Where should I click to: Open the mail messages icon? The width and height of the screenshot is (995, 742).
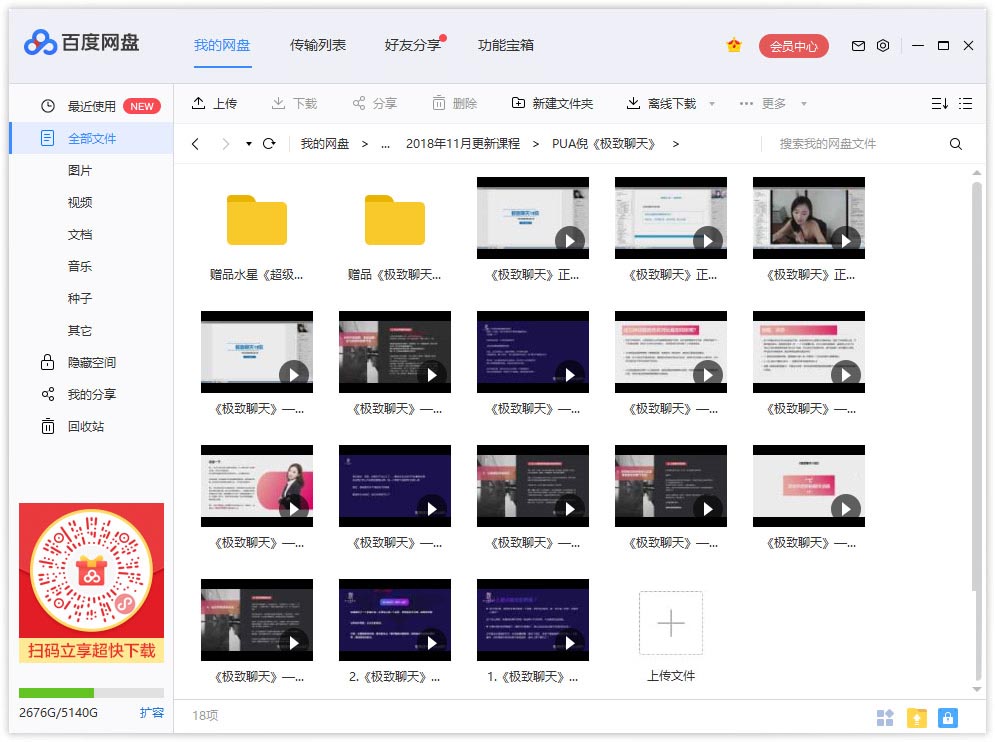(858, 46)
